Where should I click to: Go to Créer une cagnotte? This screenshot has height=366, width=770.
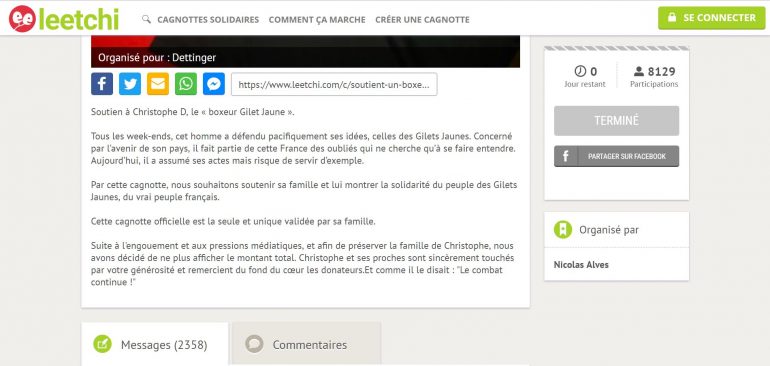422,20
